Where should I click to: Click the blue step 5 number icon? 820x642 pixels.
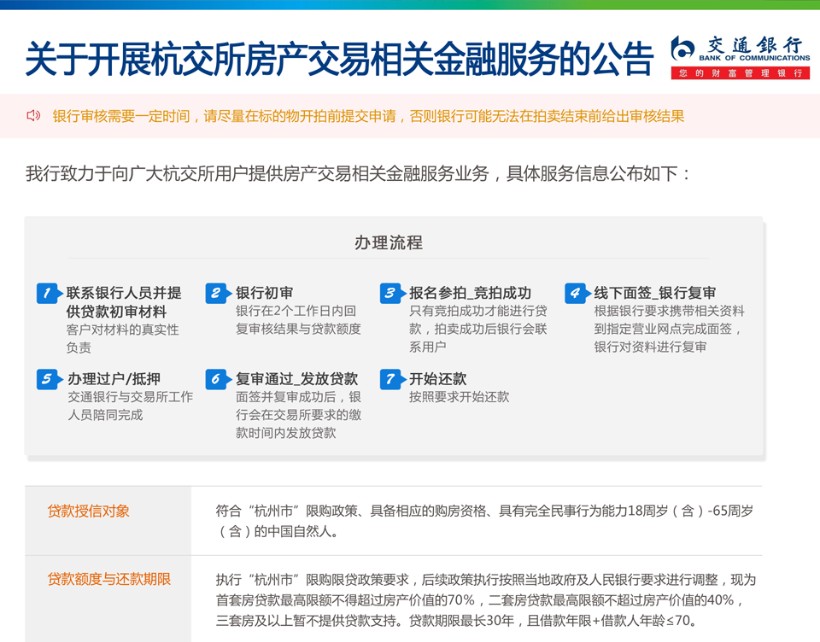(48, 379)
